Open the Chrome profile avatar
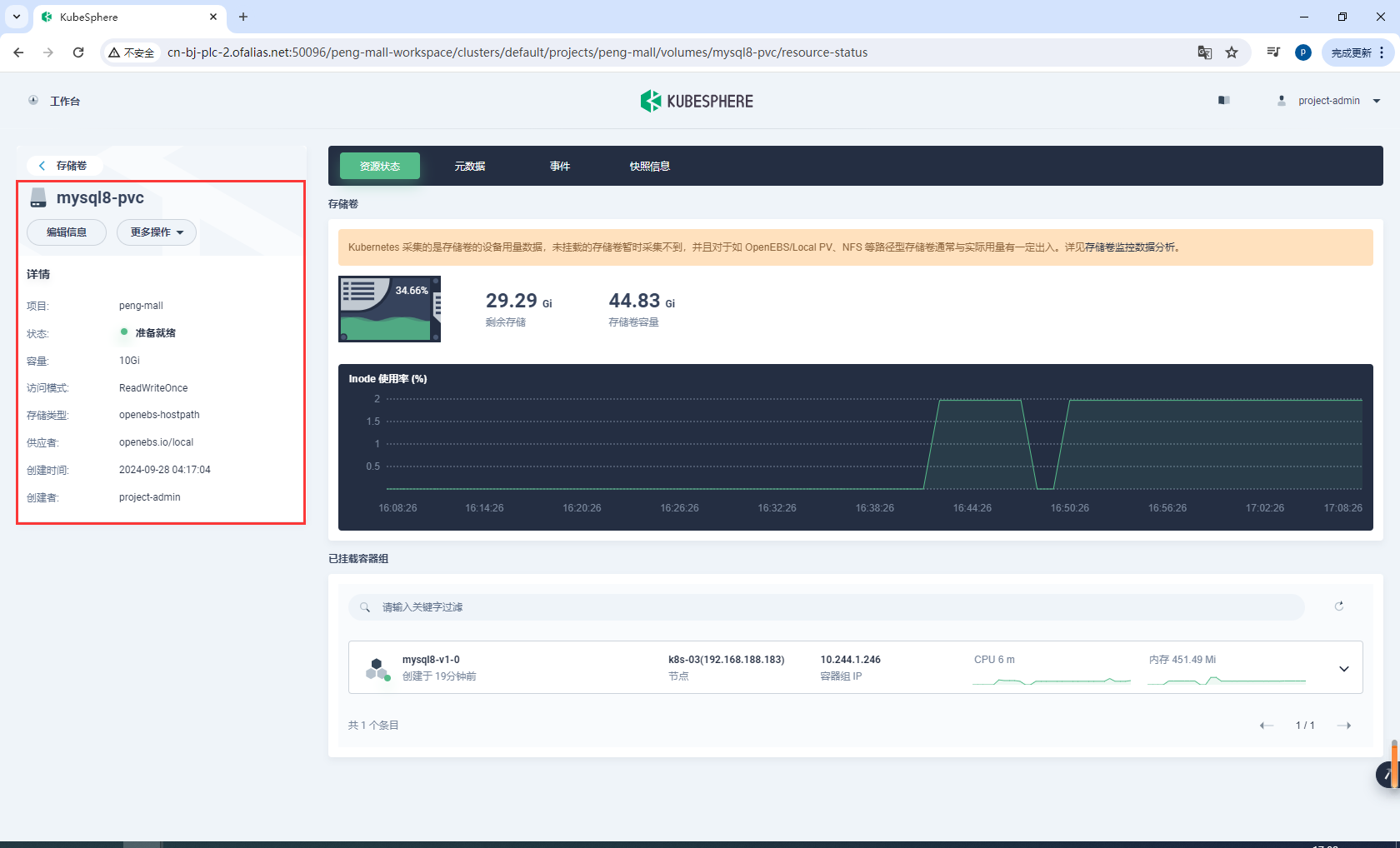The width and height of the screenshot is (1400, 848). (1303, 52)
